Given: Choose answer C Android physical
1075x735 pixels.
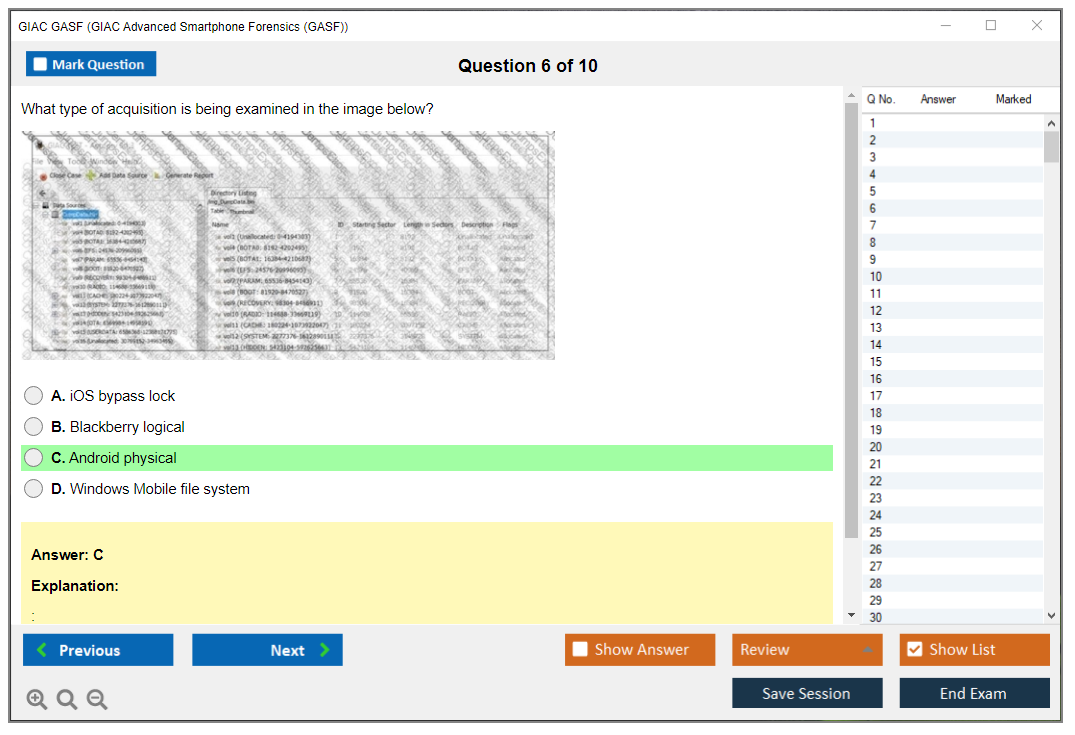Looking at the screenshot, I should tap(34, 458).
